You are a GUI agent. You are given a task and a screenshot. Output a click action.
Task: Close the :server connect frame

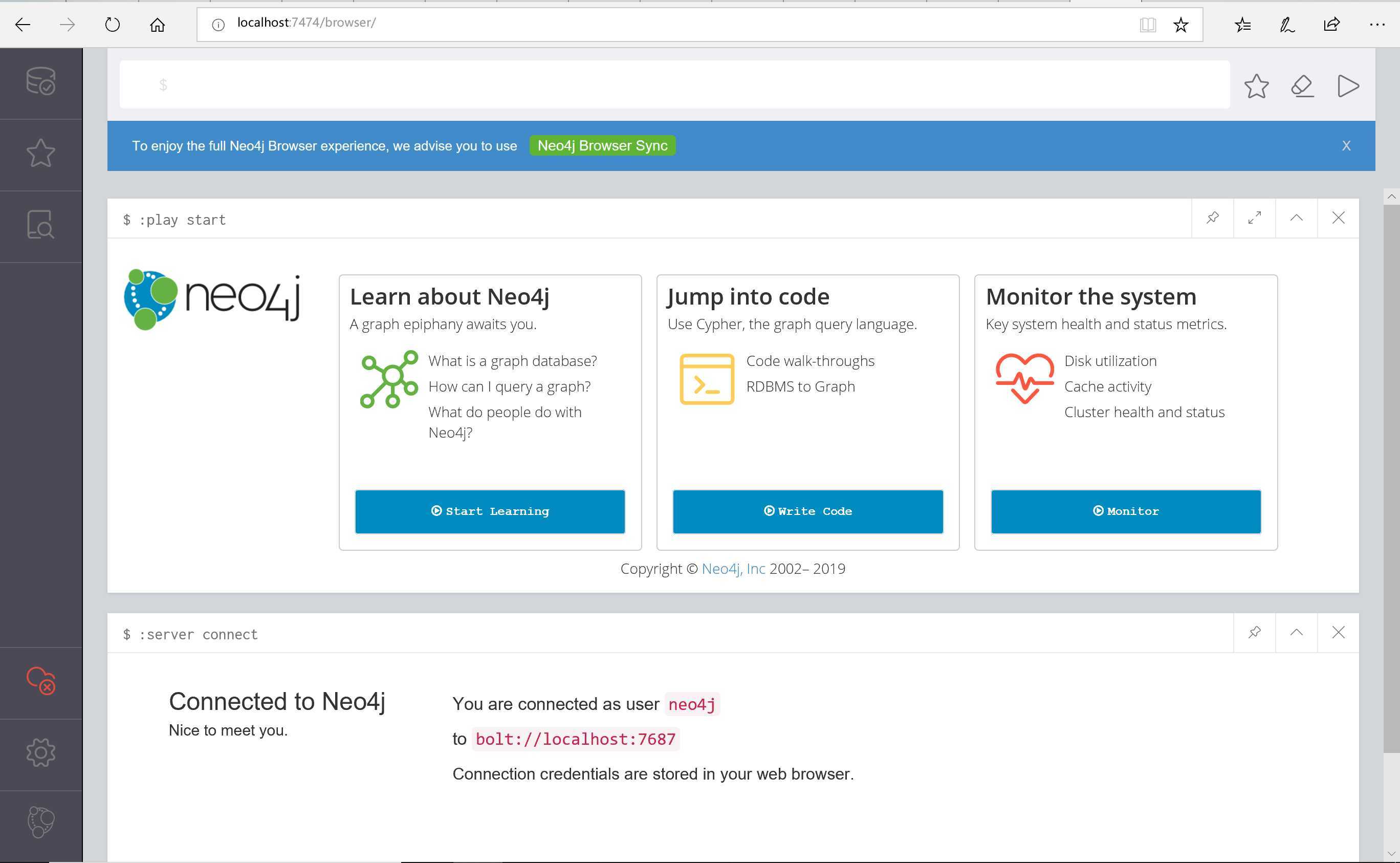point(1339,633)
